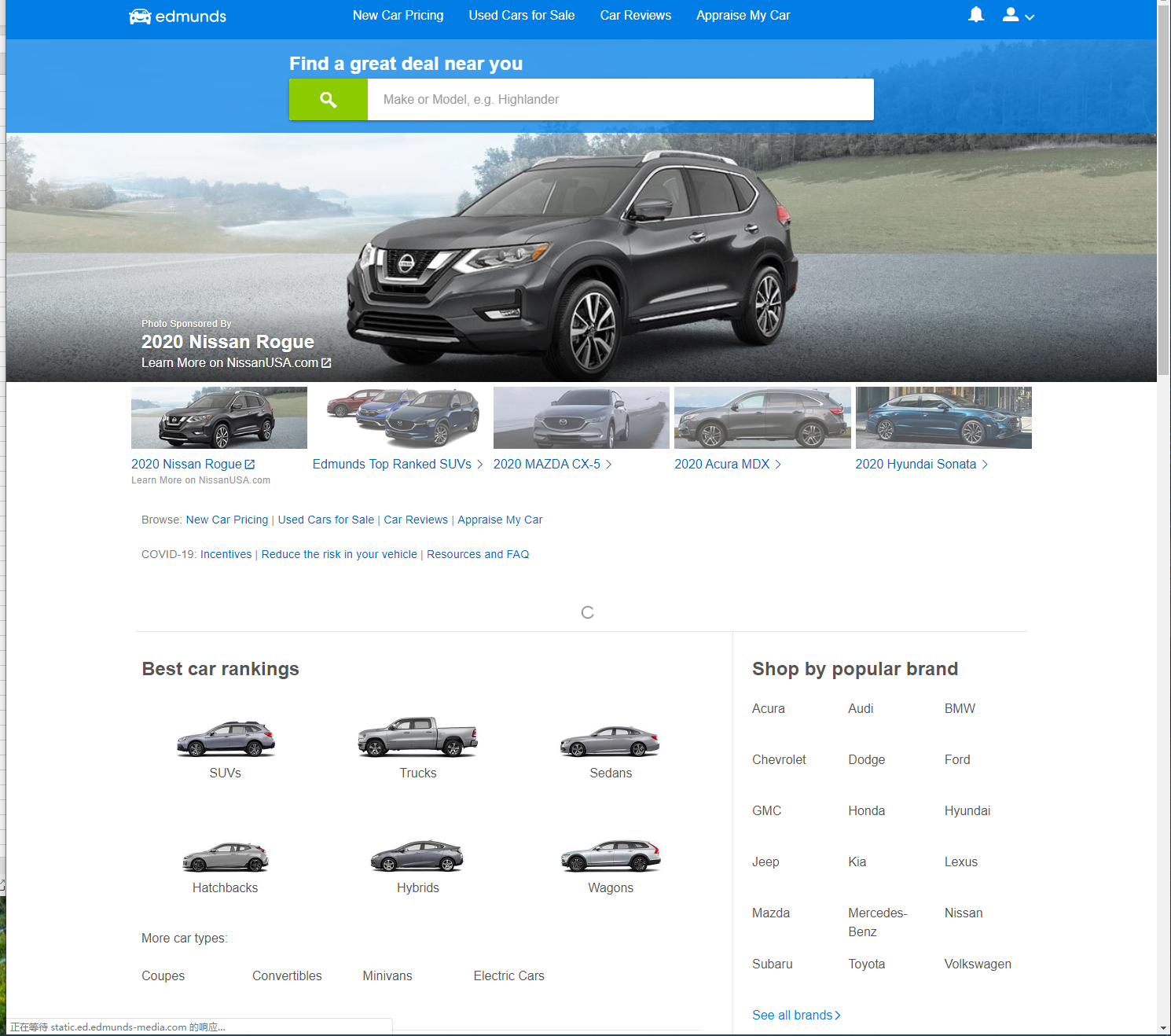1171x1036 pixels.
Task: Open New Car Pricing in top navigation
Action: 398,15
